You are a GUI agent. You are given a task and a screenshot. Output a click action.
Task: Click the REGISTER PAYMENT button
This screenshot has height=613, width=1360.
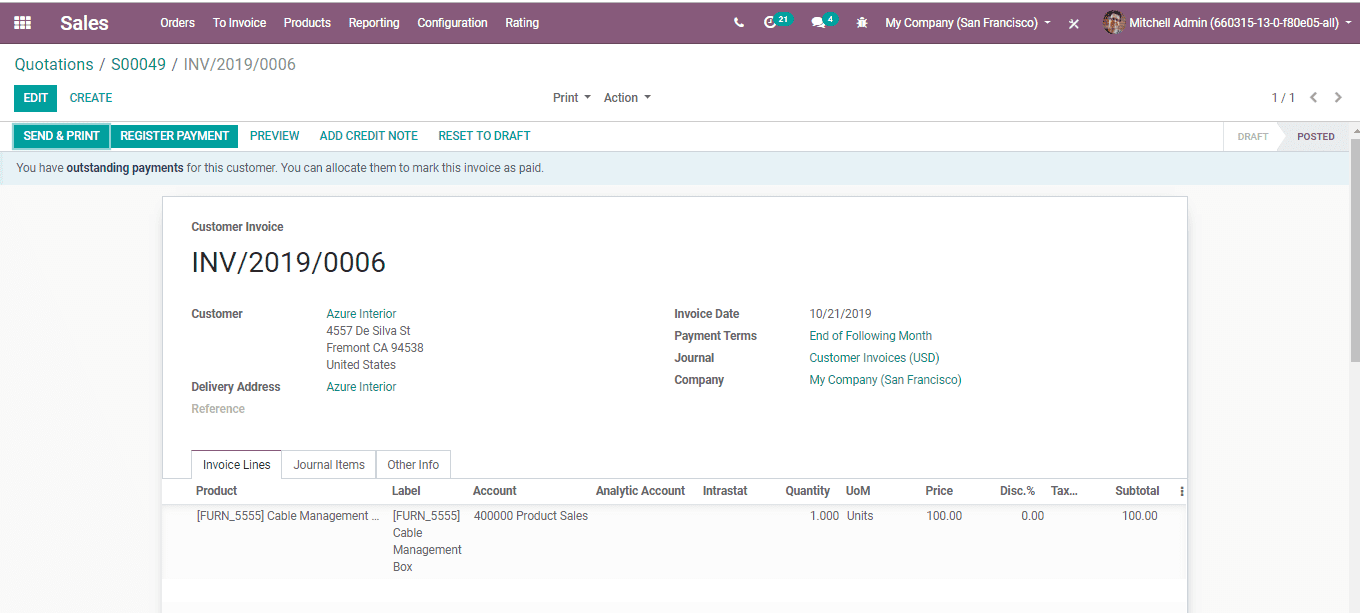(174, 135)
